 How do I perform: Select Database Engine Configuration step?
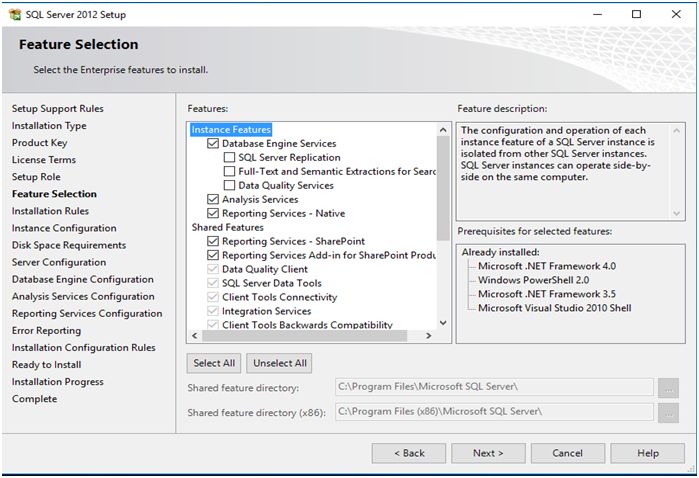click(82, 279)
